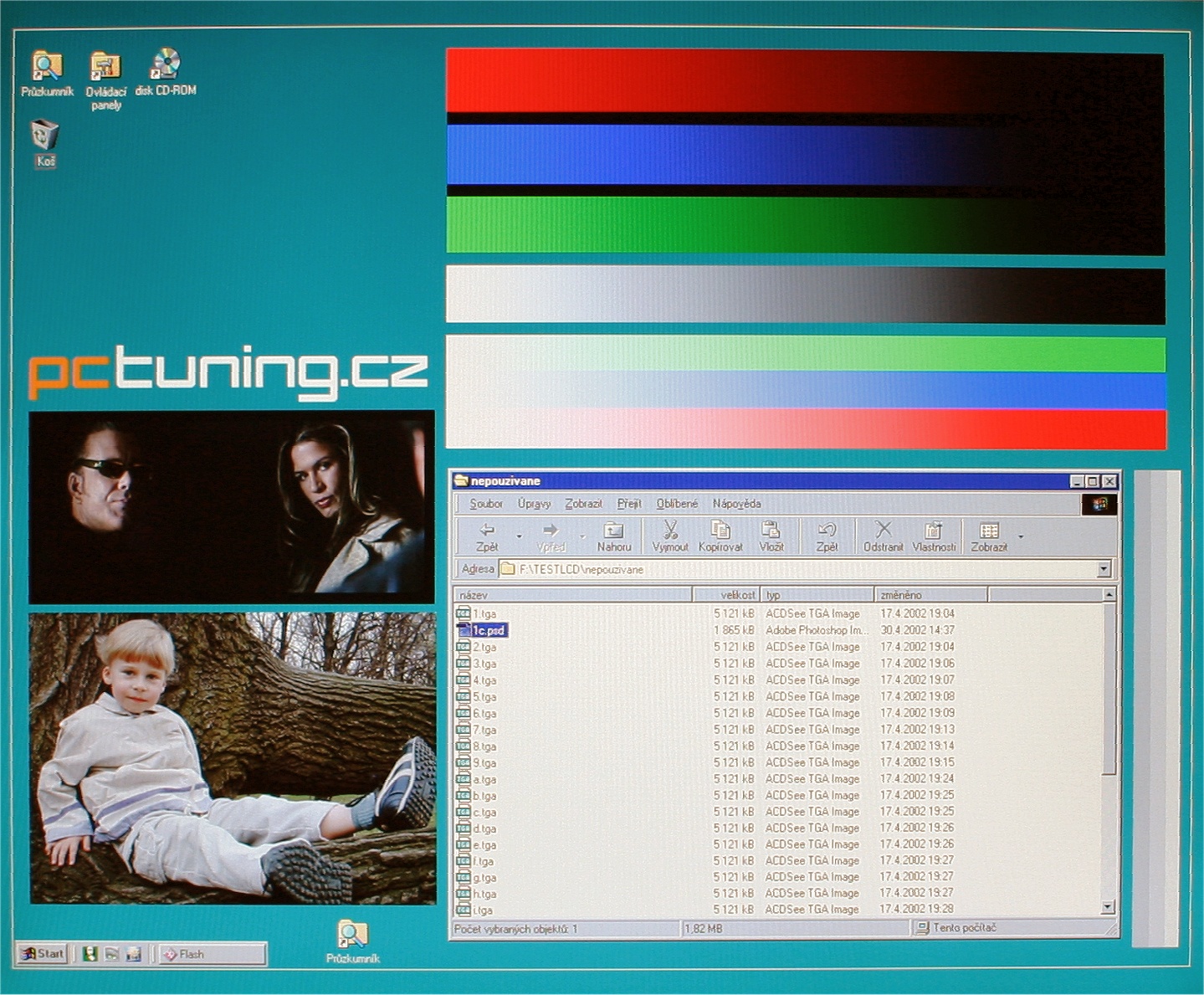
Task: Select the Průzkumník shortcut above the taskbar
Action: tap(352, 942)
